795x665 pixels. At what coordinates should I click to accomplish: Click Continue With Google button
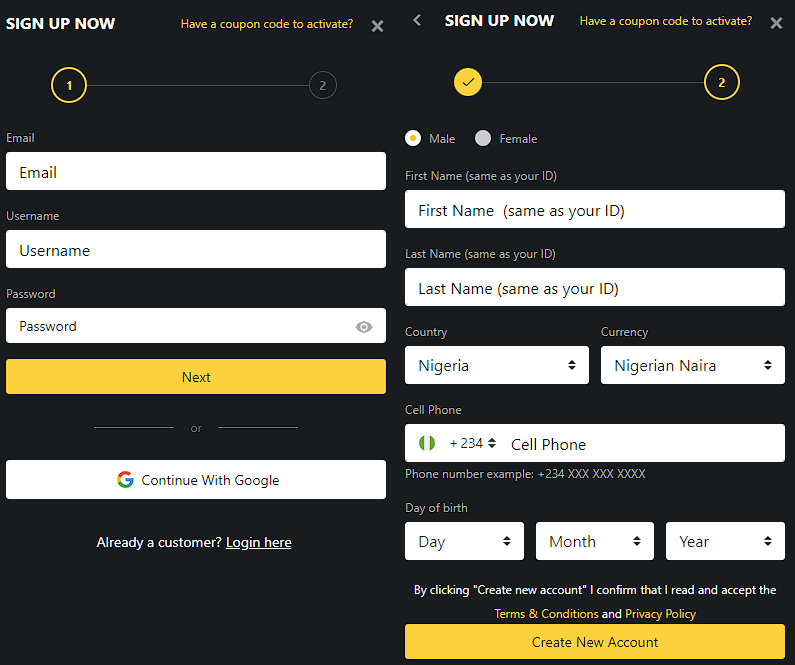[196, 480]
